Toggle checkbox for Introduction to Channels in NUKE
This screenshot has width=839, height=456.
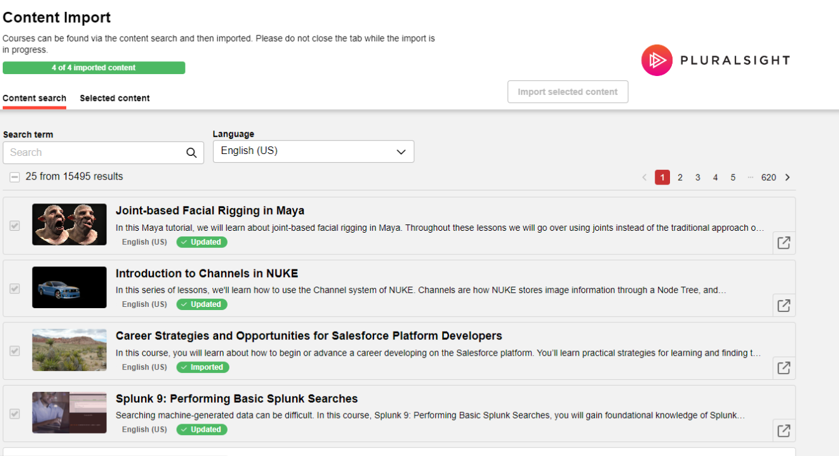pos(15,288)
